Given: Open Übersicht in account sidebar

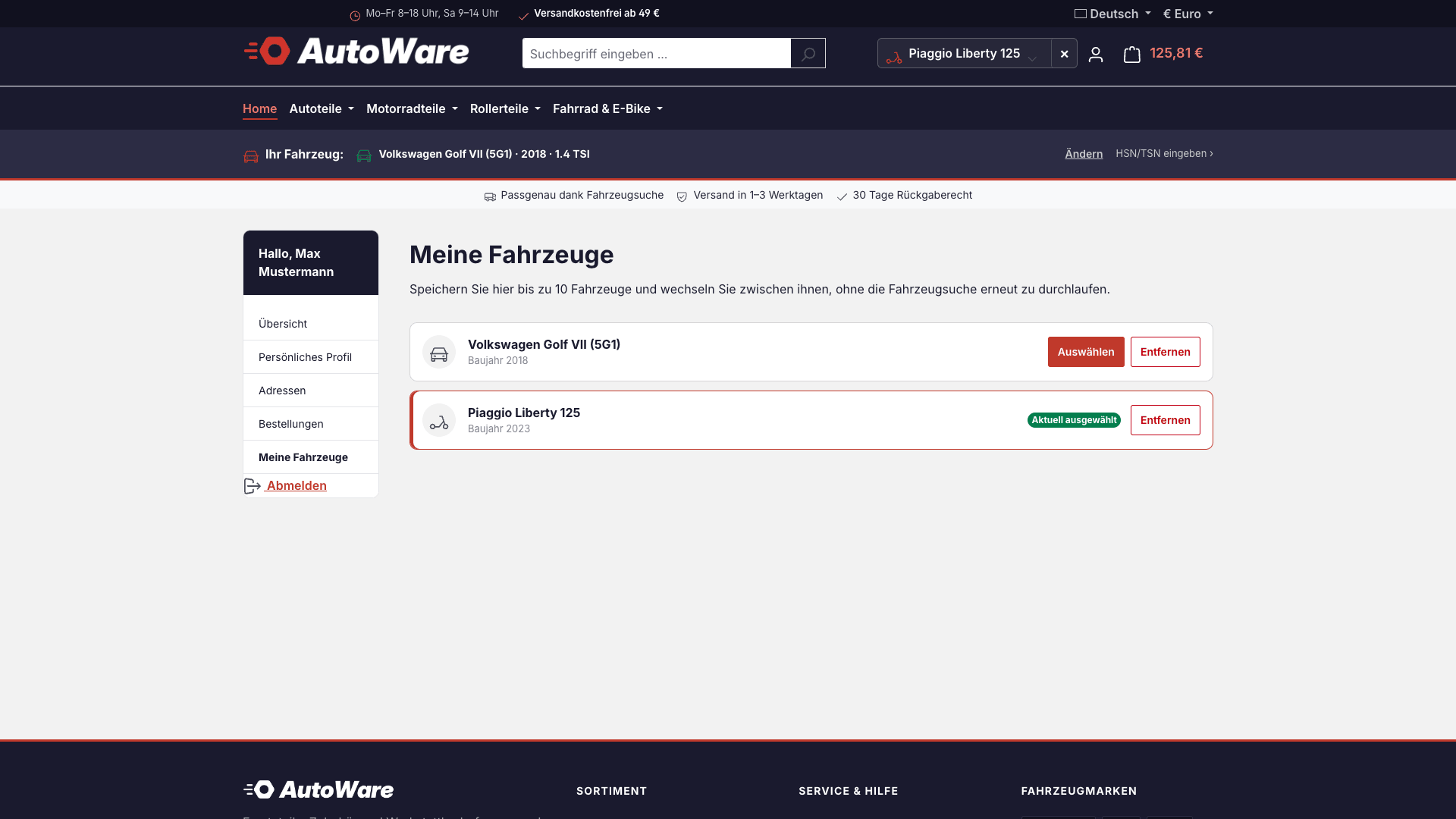Looking at the screenshot, I should click(311, 324).
